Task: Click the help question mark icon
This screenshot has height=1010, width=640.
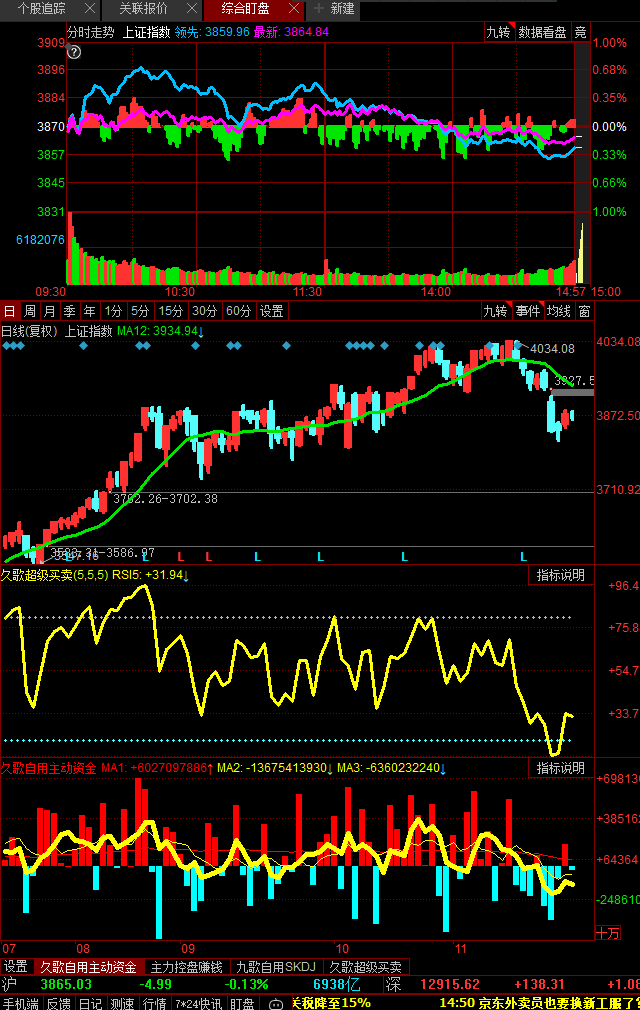Action: tap(74, 52)
